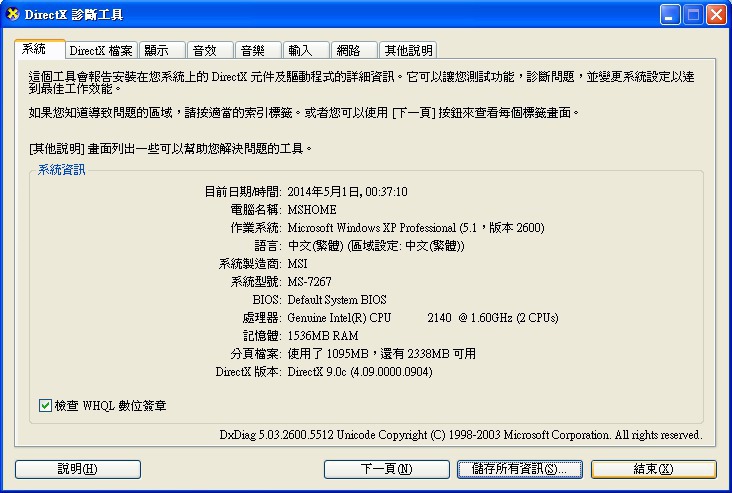Click the Default System BIOS text
This screenshot has width=732, height=493.
coord(337,300)
